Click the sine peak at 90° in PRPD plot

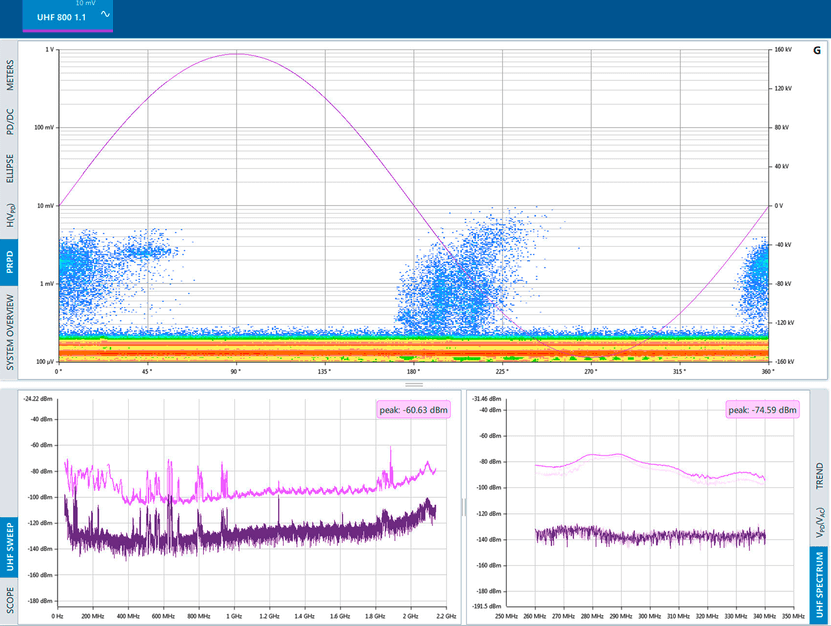pyautogui.click(x=237, y=54)
